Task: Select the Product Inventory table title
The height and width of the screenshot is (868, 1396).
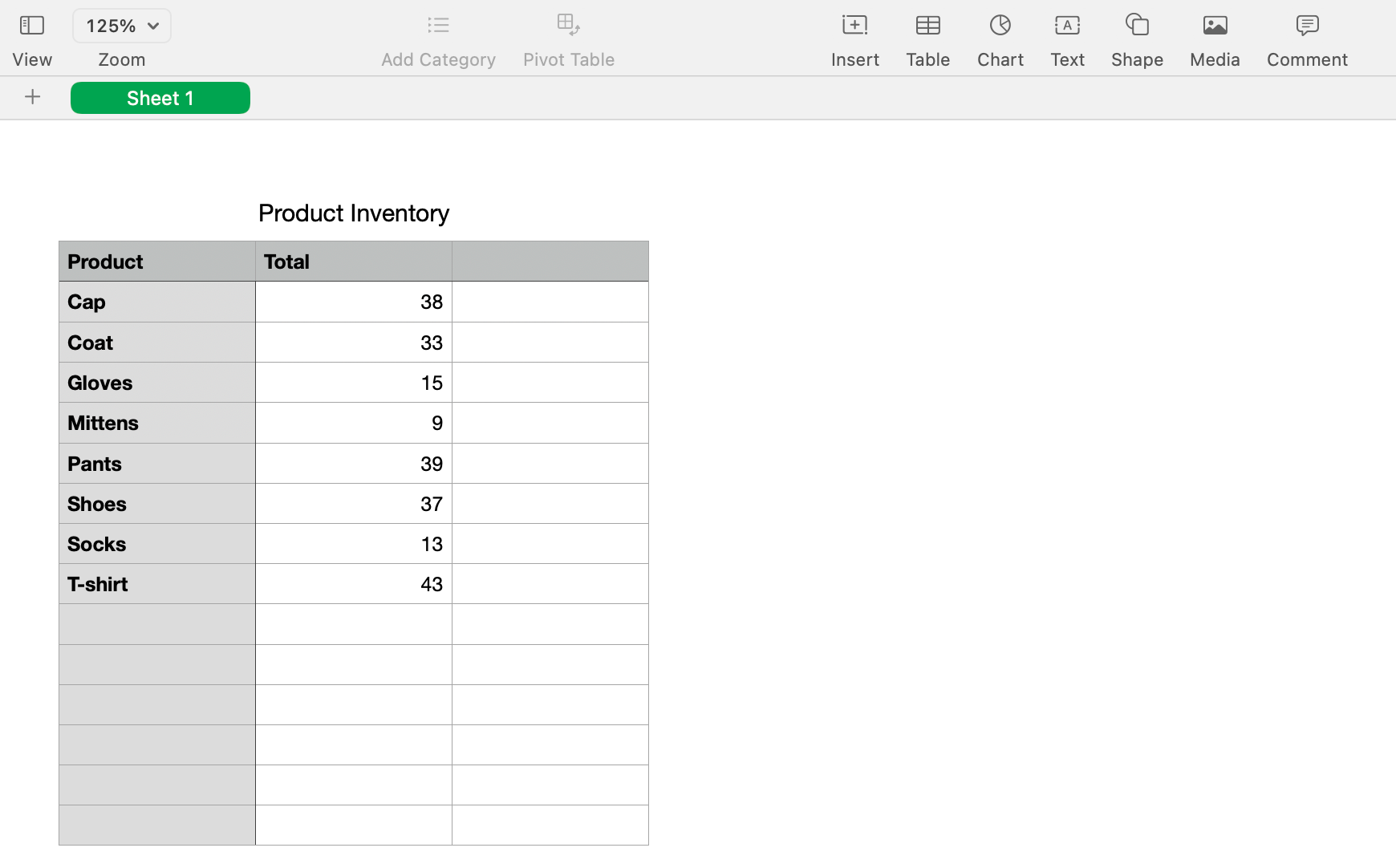Action: 354,213
